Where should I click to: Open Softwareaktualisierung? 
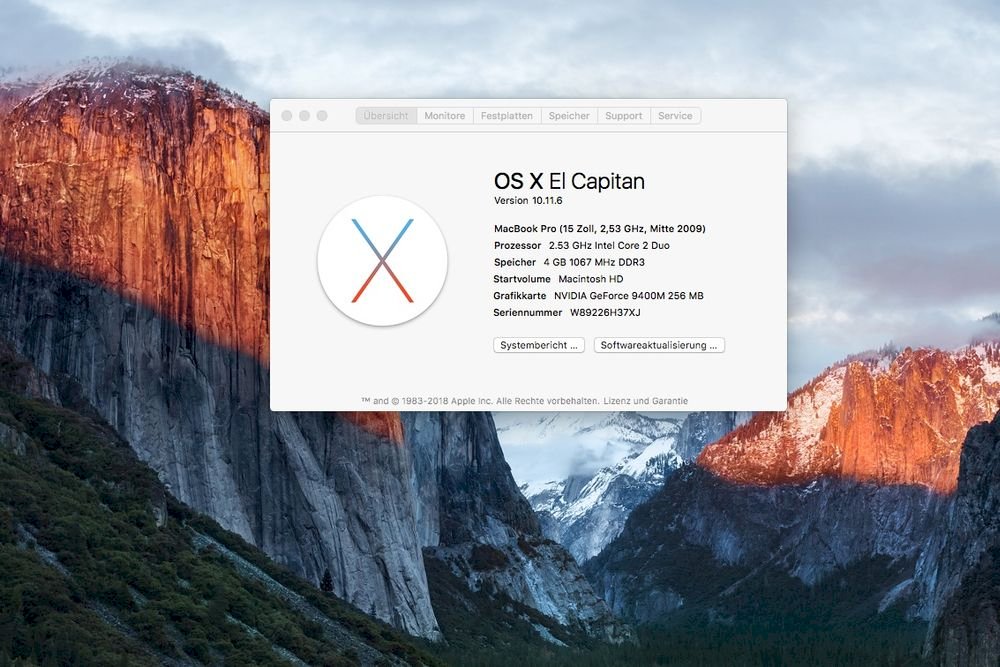click(659, 345)
